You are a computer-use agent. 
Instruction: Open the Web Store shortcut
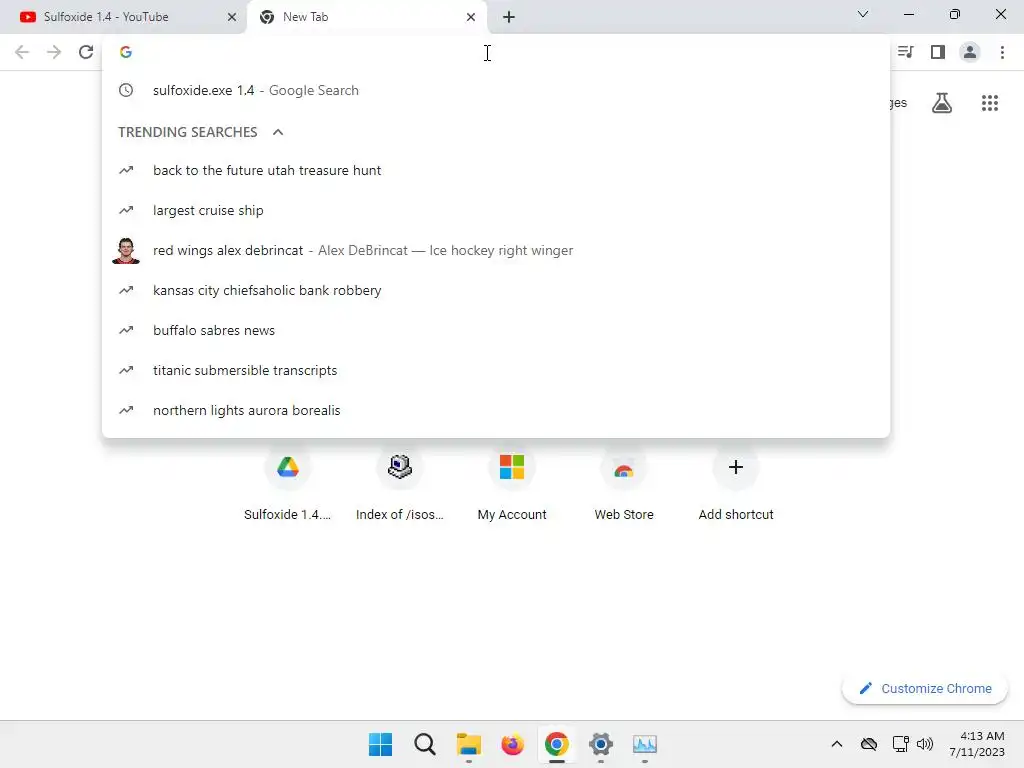pyautogui.click(x=624, y=485)
